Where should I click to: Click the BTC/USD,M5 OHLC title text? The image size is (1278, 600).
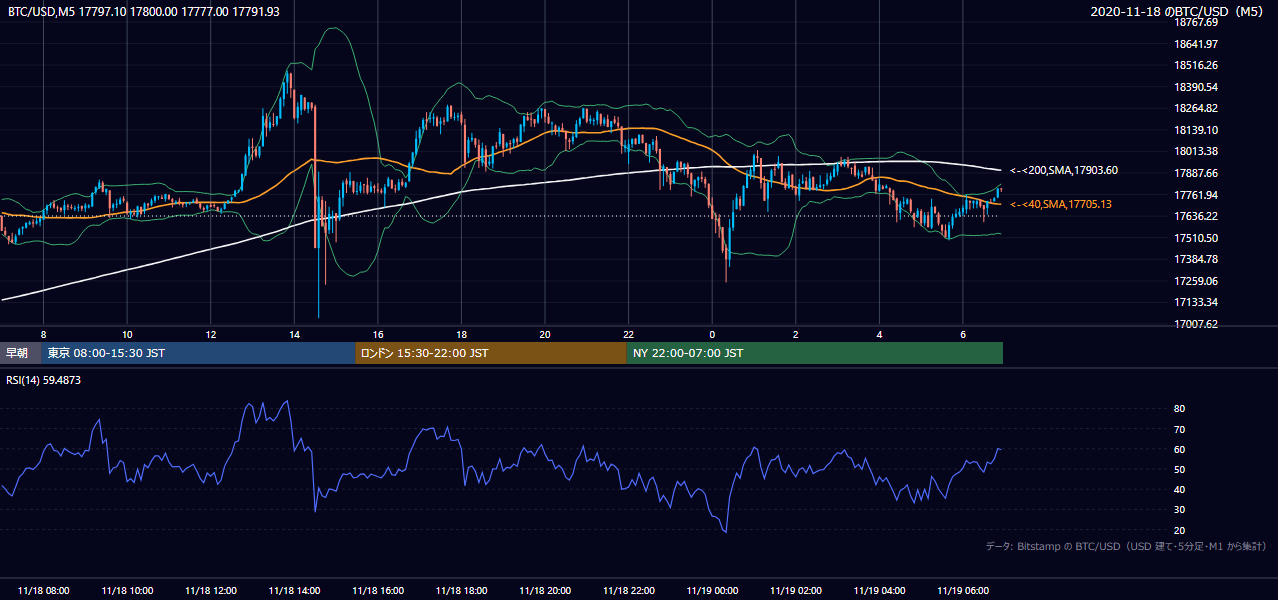point(144,11)
